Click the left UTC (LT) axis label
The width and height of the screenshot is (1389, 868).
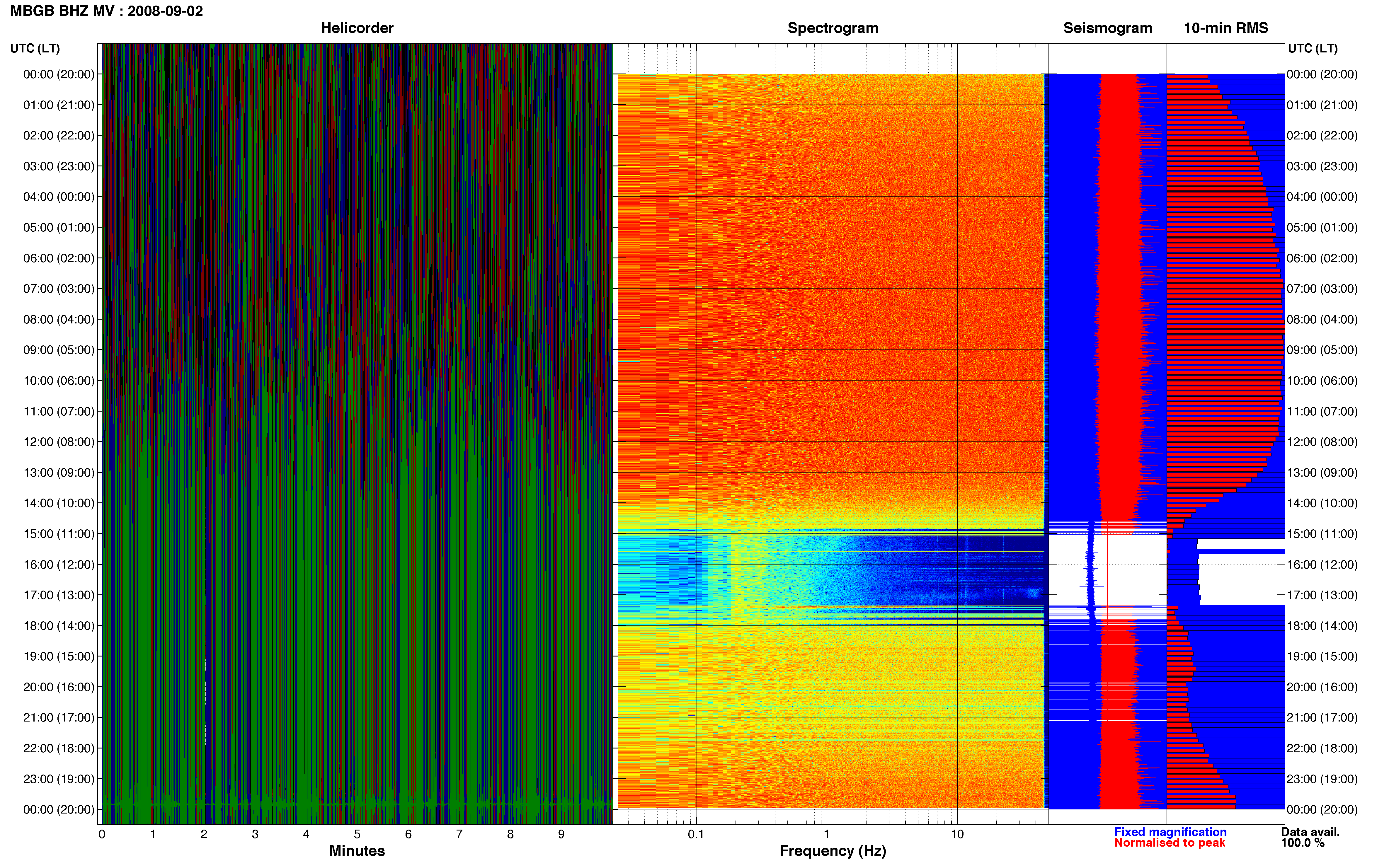35,48
